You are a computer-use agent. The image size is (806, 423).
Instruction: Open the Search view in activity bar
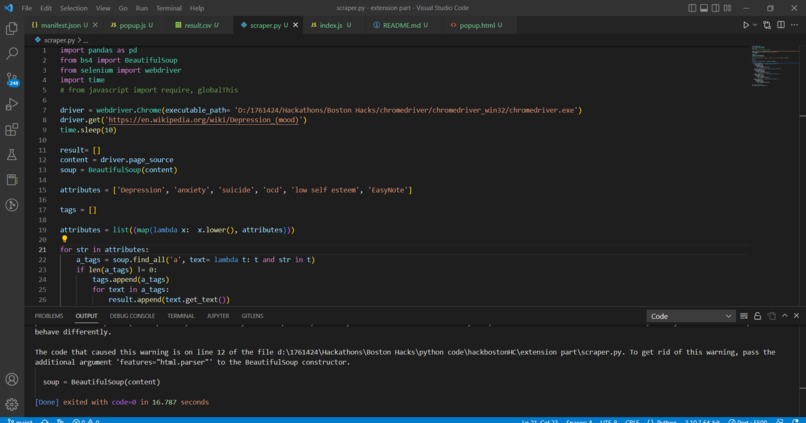[x=11, y=53]
